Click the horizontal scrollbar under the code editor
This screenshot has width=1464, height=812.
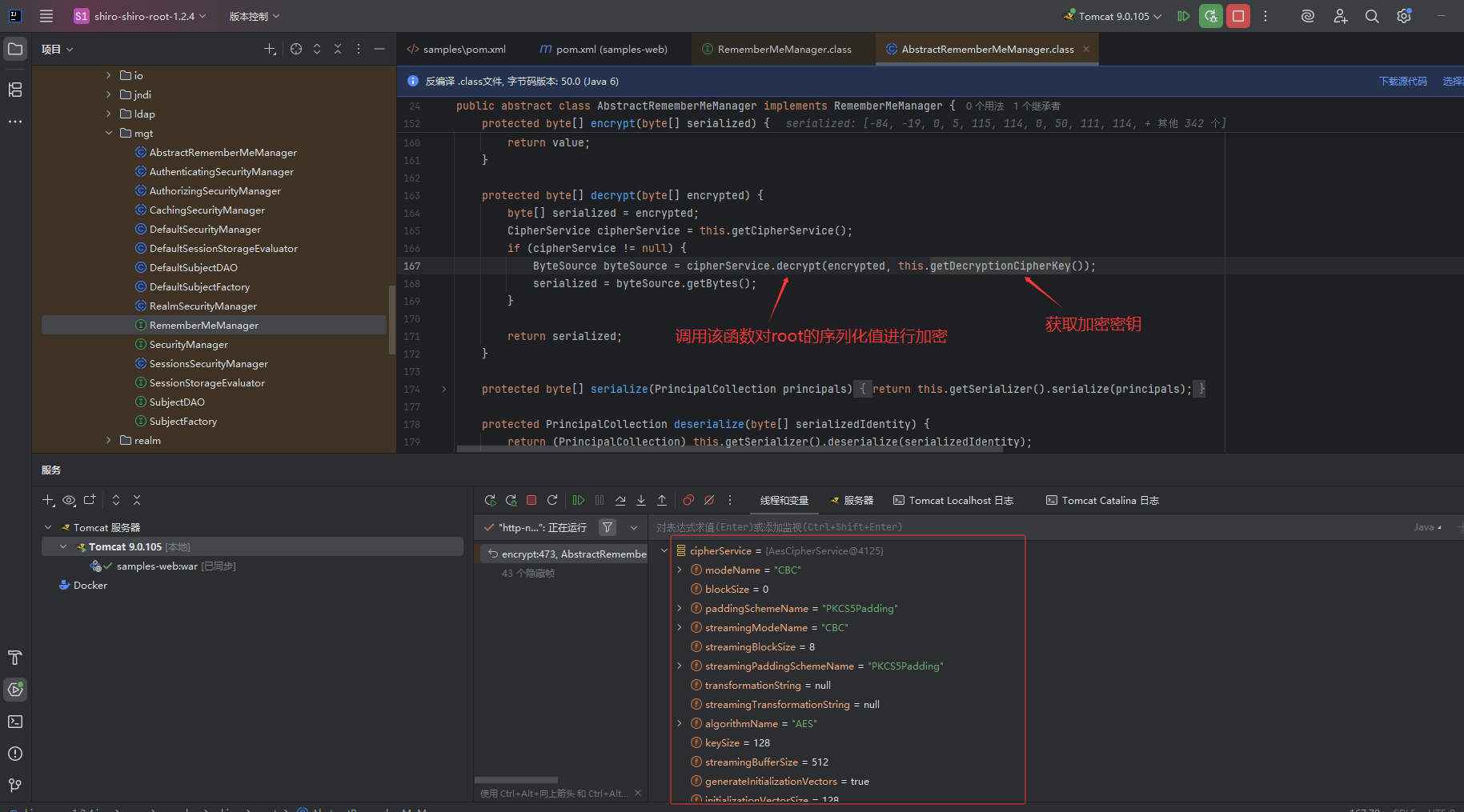[728, 449]
